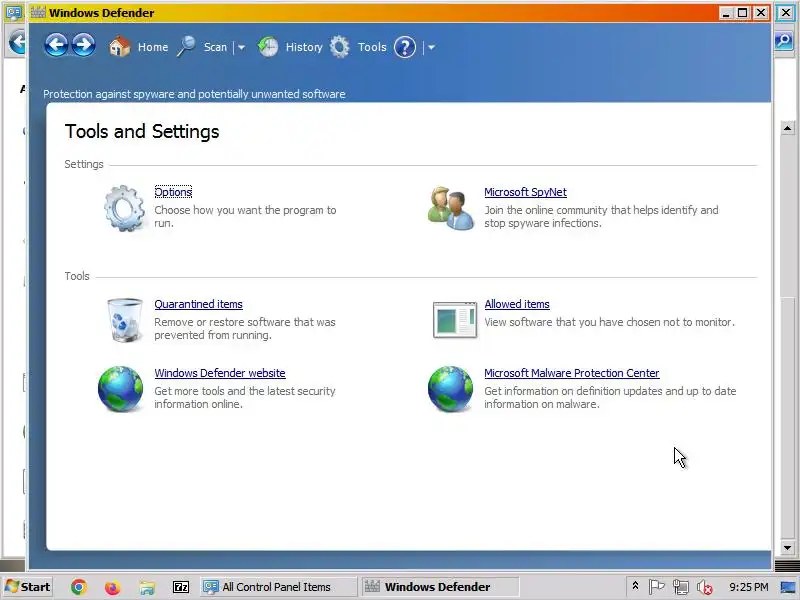
Task: Open file explorer from the taskbar
Action: [x=146, y=587]
